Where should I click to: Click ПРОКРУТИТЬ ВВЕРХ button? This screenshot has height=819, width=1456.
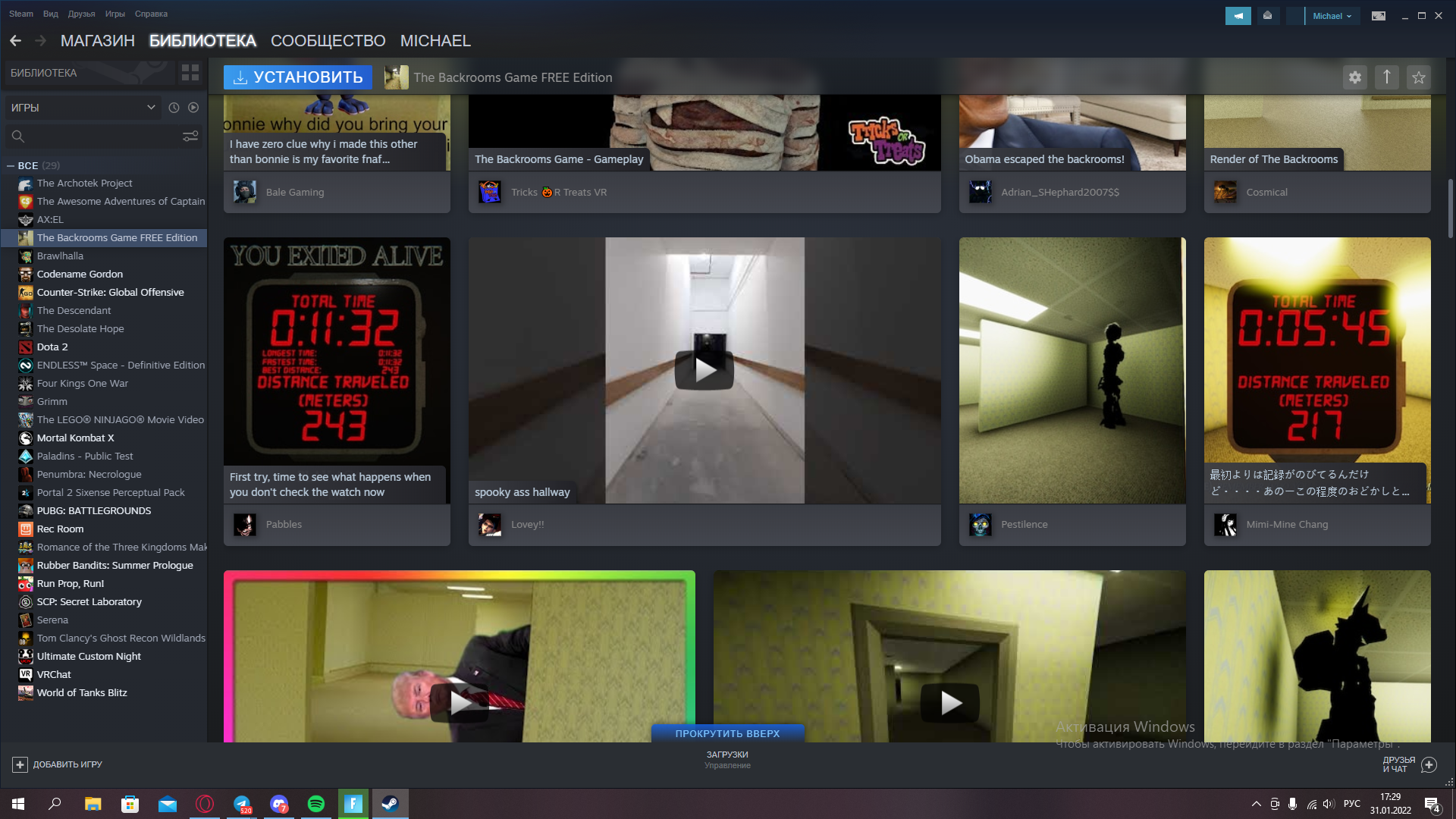pos(727,734)
